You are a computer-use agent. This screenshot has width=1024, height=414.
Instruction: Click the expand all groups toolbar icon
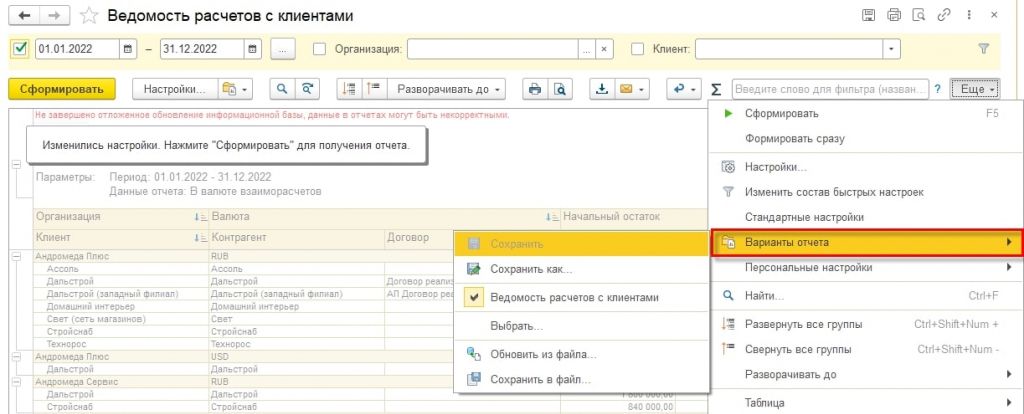pyautogui.click(x=349, y=89)
